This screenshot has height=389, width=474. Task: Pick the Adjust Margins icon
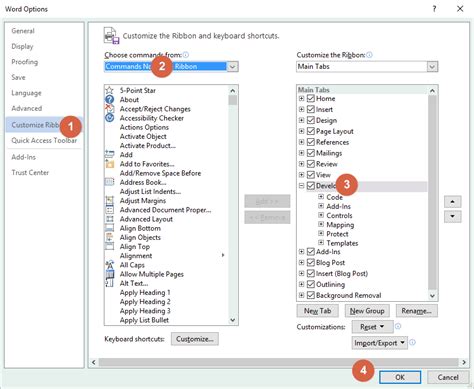coord(109,200)
